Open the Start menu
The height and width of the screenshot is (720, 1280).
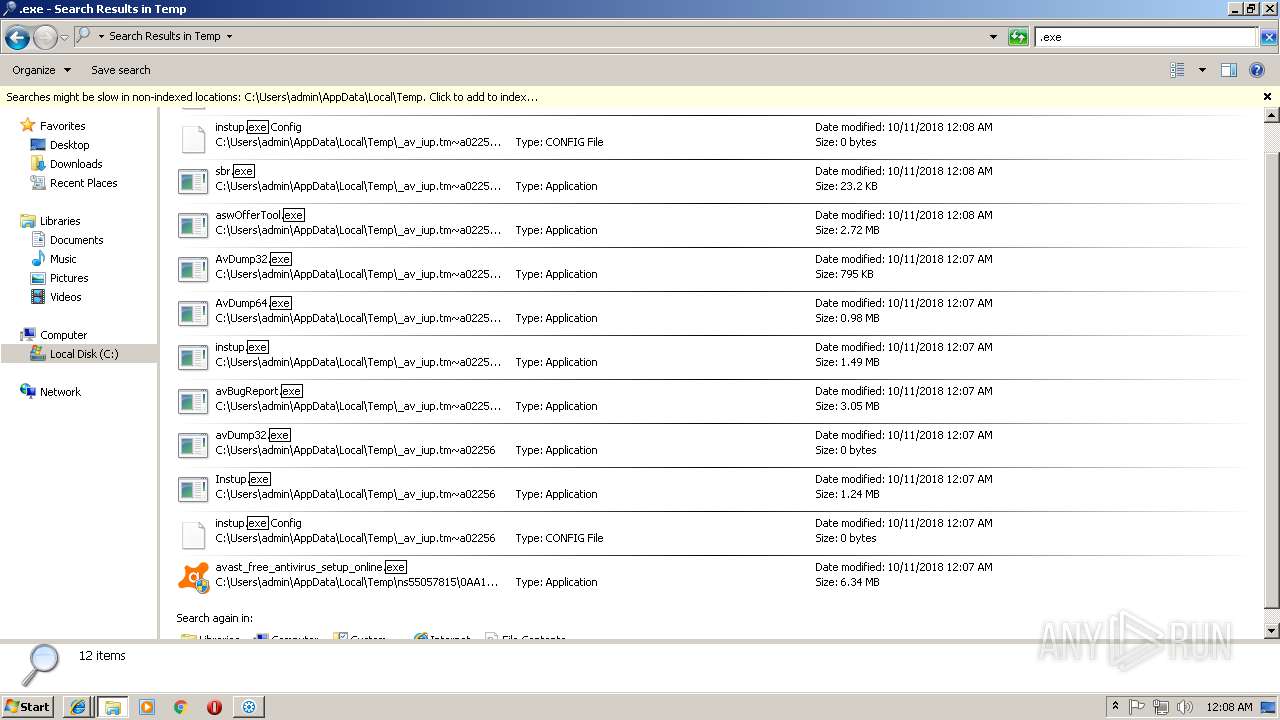click(x=27, y=706)
